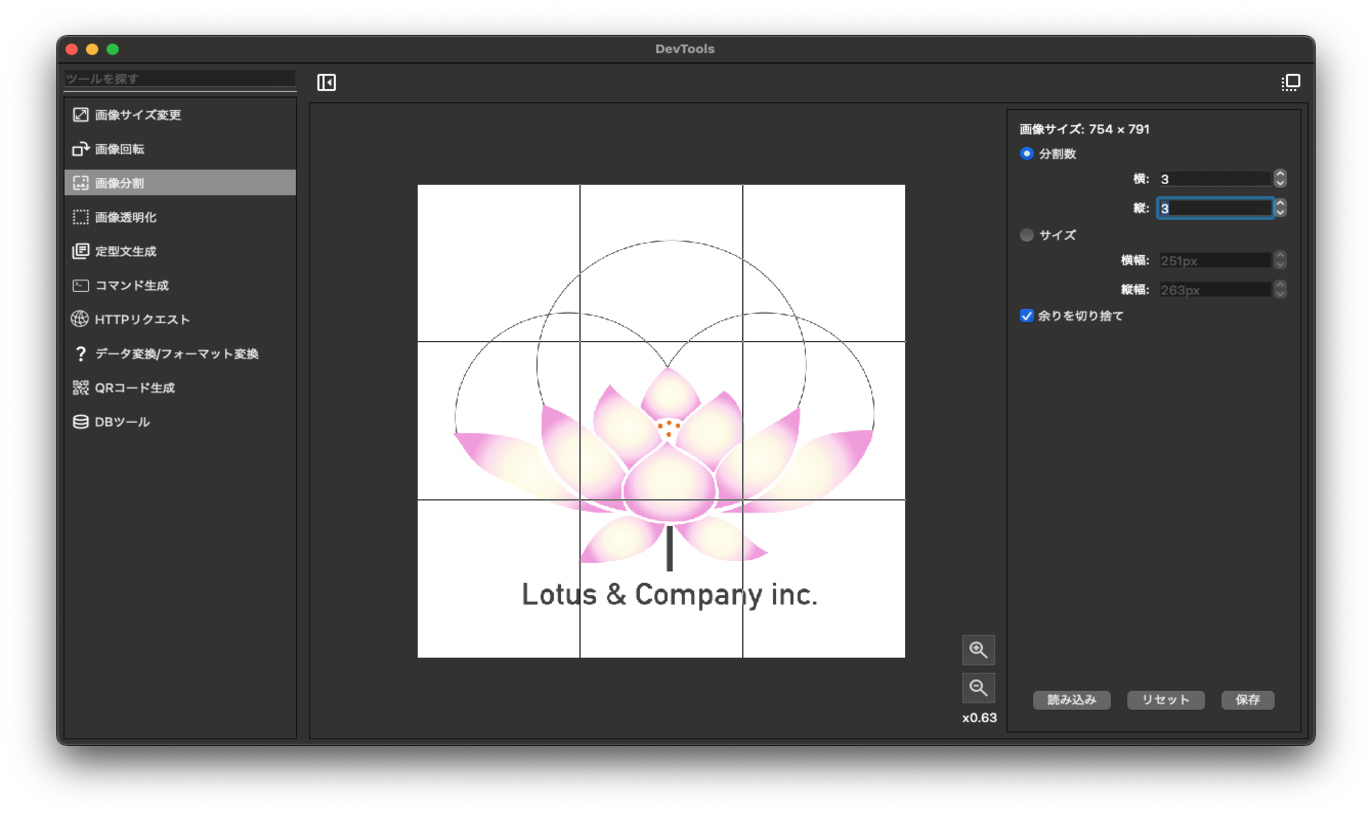The width and height of the screenshot is (1372, 815).
Task: Click the stepper arrows for 縦 value
Action: (1280, 208)
